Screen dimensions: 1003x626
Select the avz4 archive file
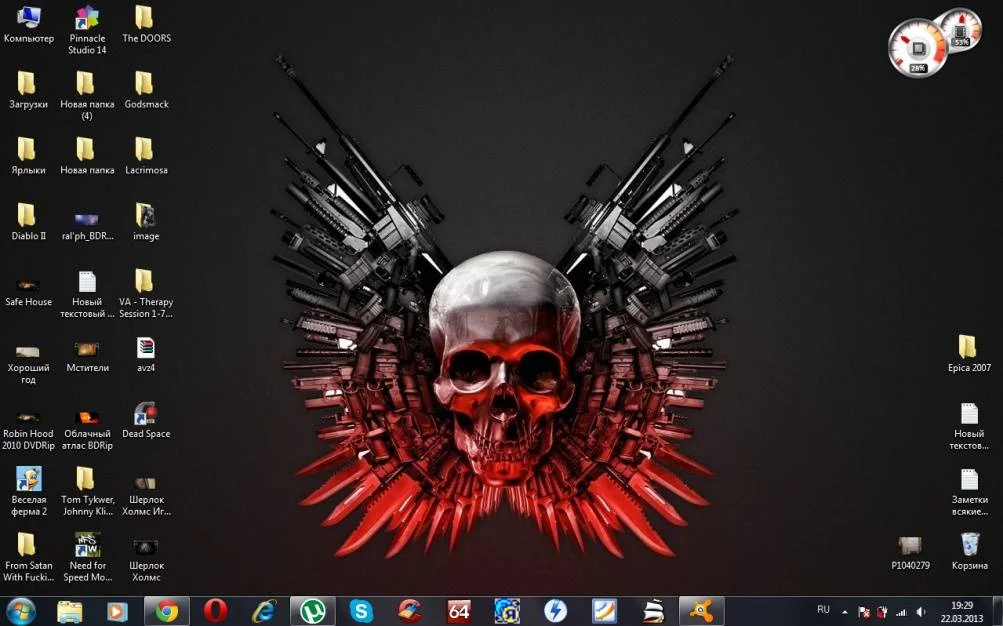pyautogui.click(x=146, y=355)
